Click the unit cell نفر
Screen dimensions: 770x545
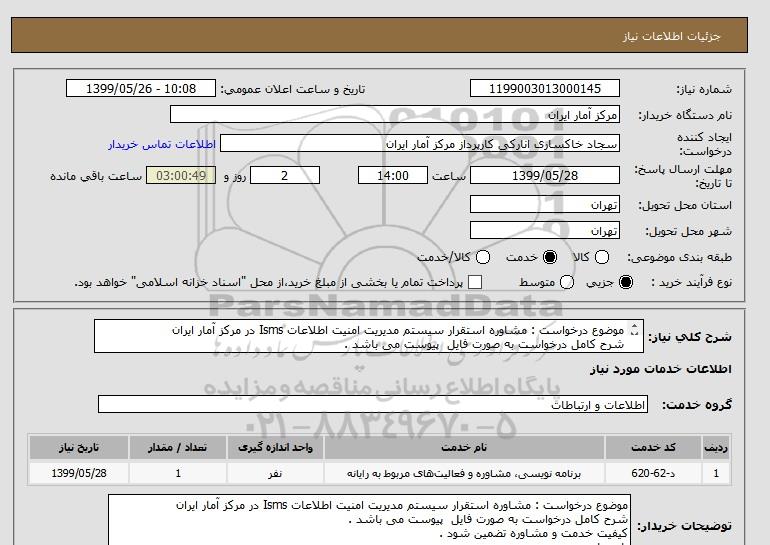(x=275, y=473)
